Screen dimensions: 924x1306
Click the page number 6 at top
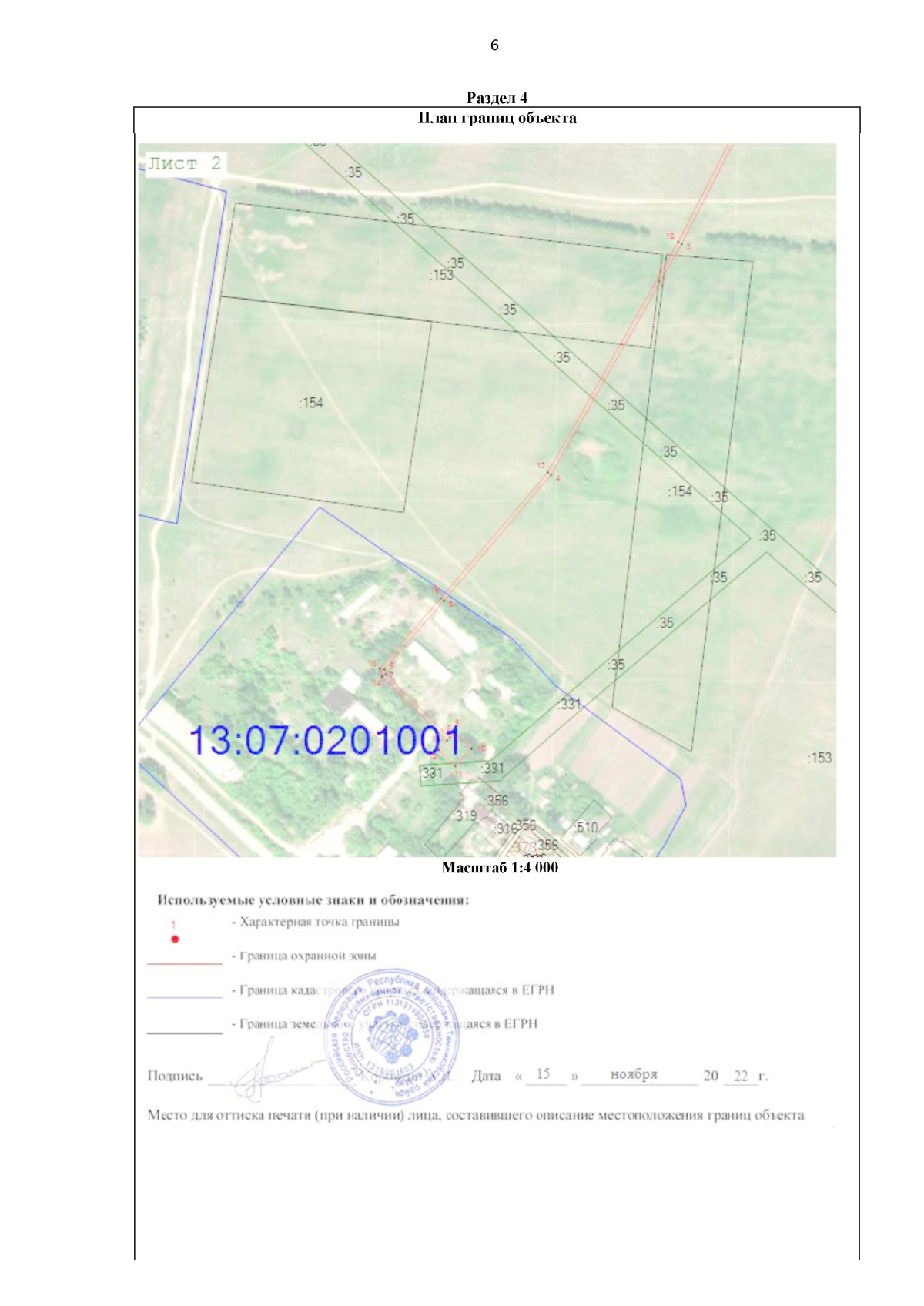[x=494, y=45]
